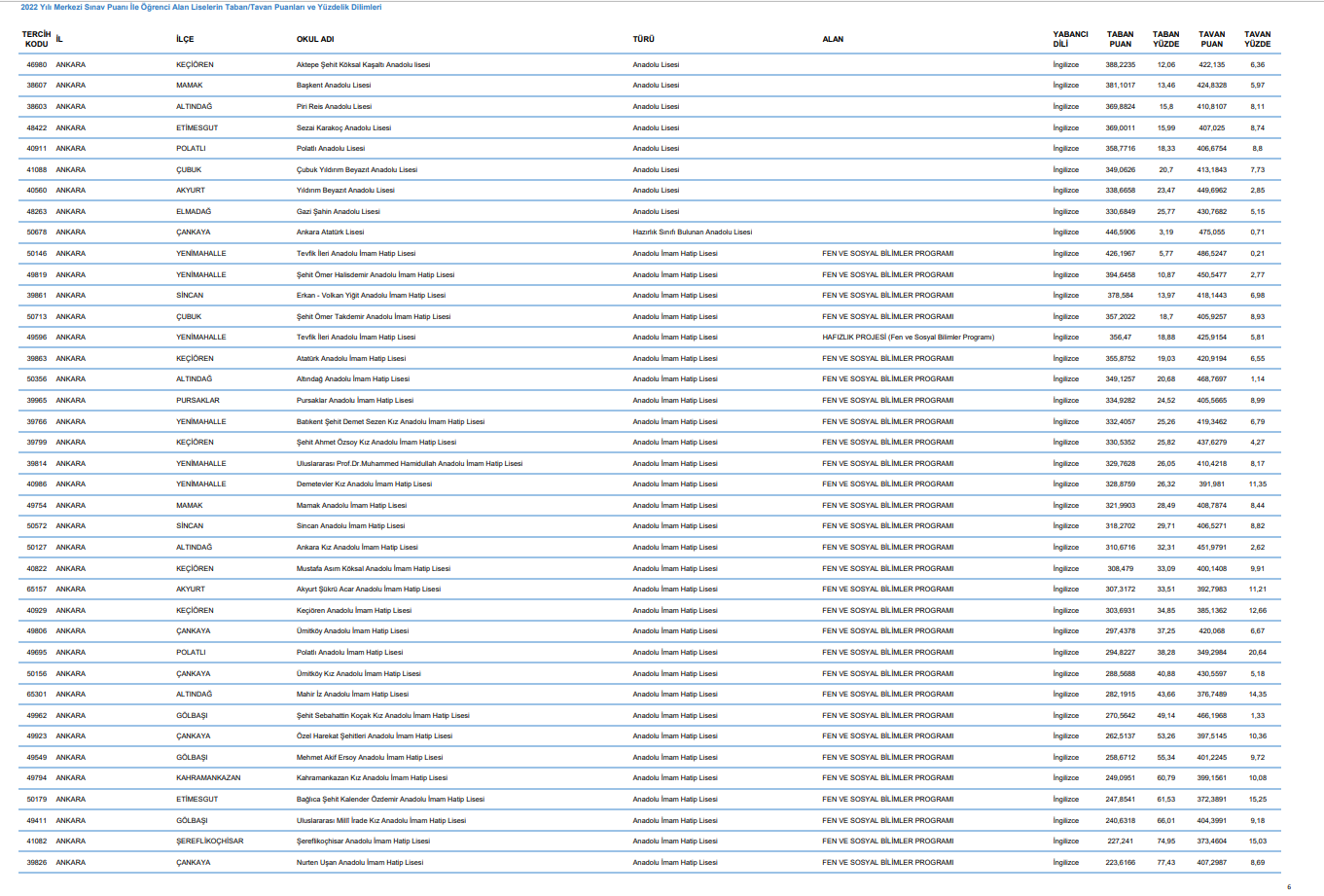
Task: Click 'Çubuk Yıldırım Beyazıt Anadolu Lisesi' cell
Action: (357, 170)
